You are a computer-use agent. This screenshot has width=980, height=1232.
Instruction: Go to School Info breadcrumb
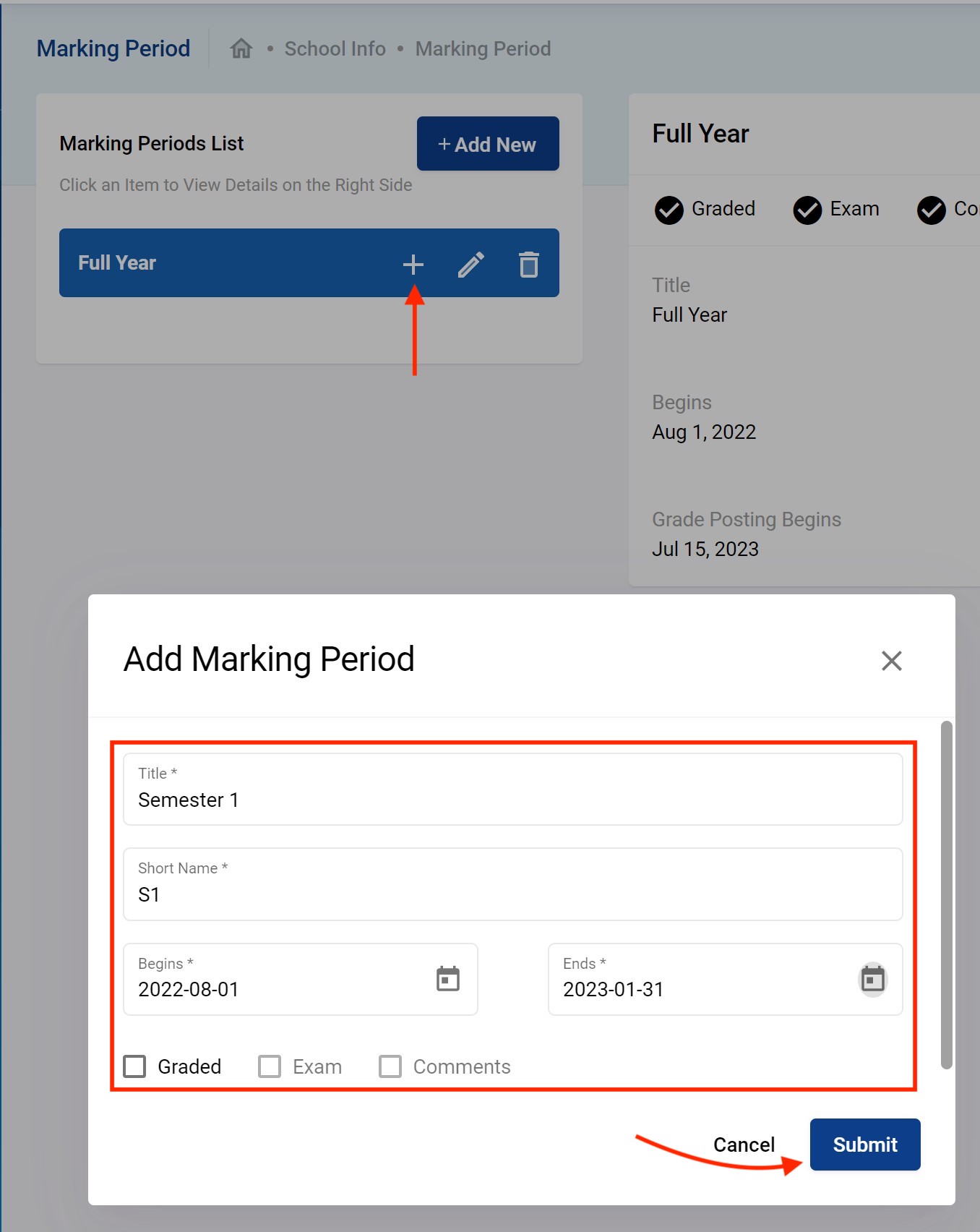pyautogui.click(x=335, y=48)
